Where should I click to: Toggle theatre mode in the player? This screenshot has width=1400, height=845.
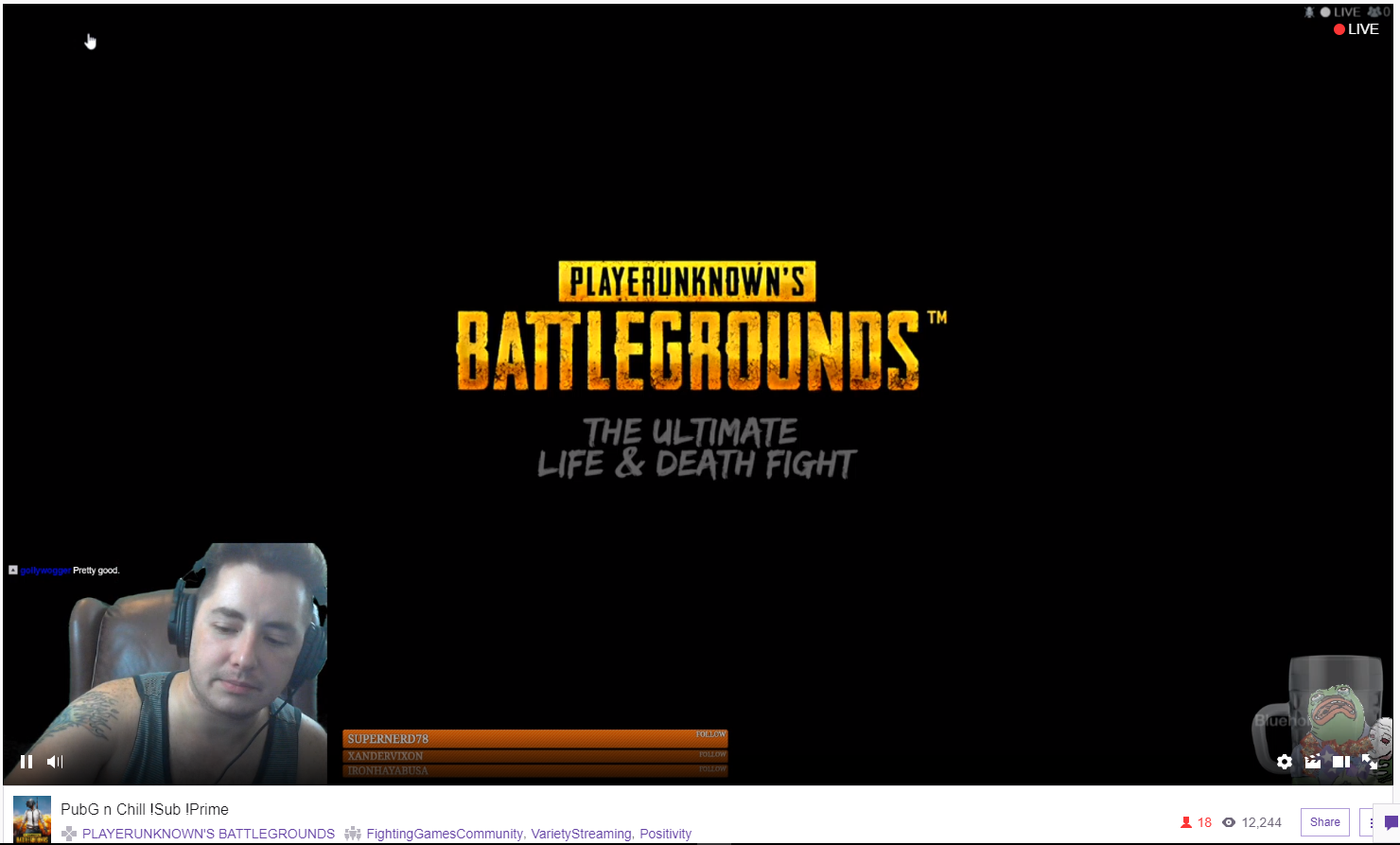(x=1341, y=761)
